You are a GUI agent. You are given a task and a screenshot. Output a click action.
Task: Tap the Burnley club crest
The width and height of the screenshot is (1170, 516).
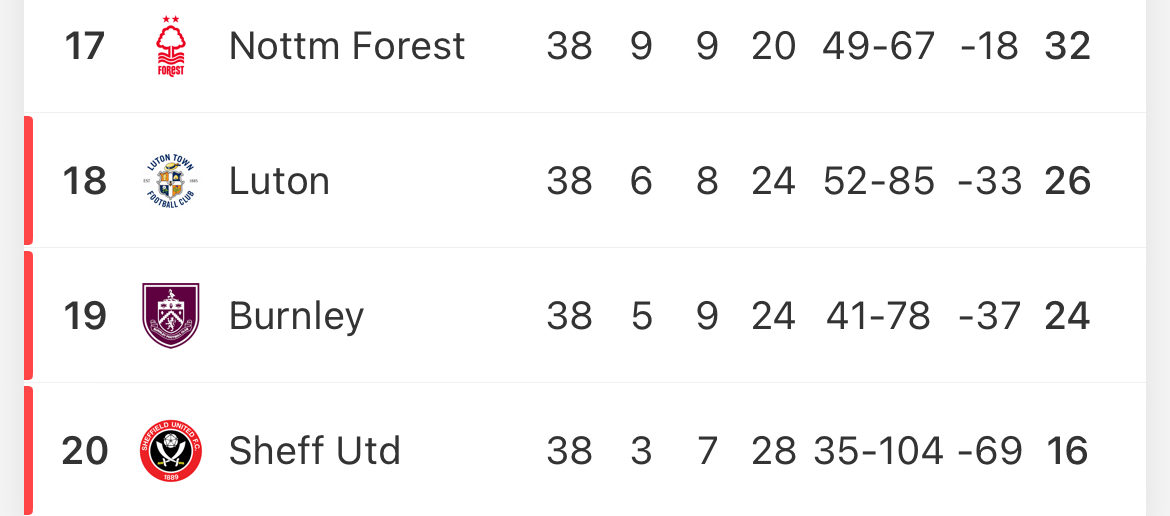[170, 316]
